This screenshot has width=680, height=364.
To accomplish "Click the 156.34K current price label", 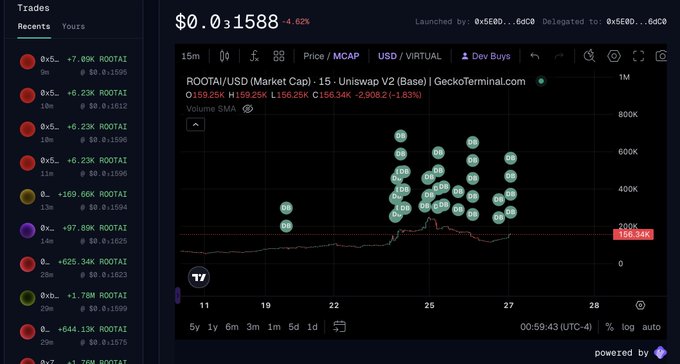I will coord(633,235).
